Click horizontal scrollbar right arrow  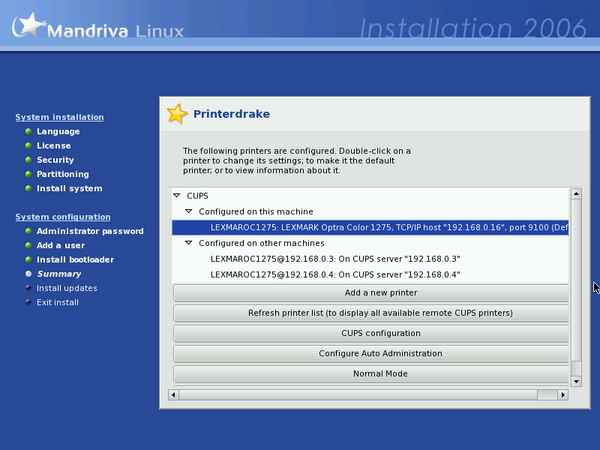(563, 395)
